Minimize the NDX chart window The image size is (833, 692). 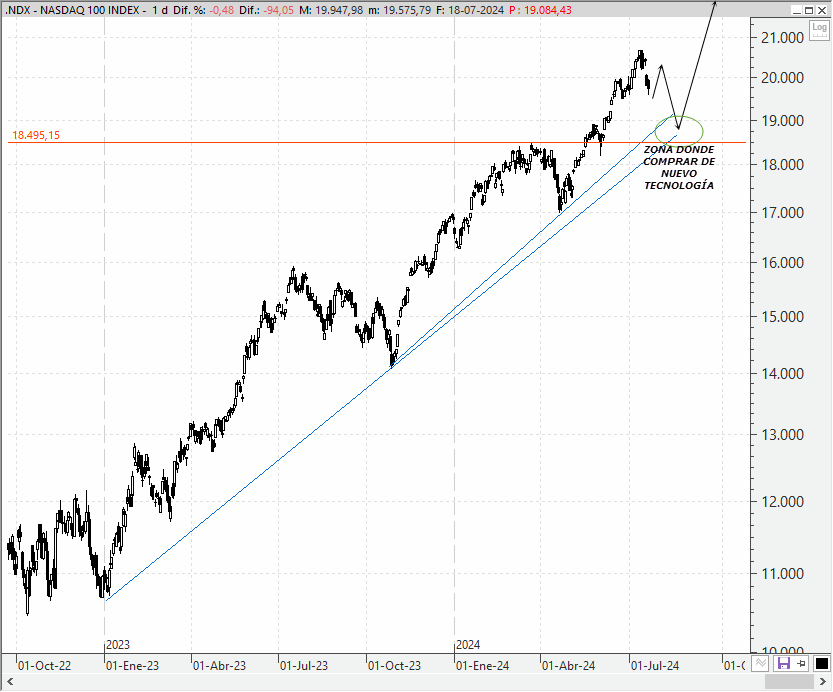(x=796, y=10)
